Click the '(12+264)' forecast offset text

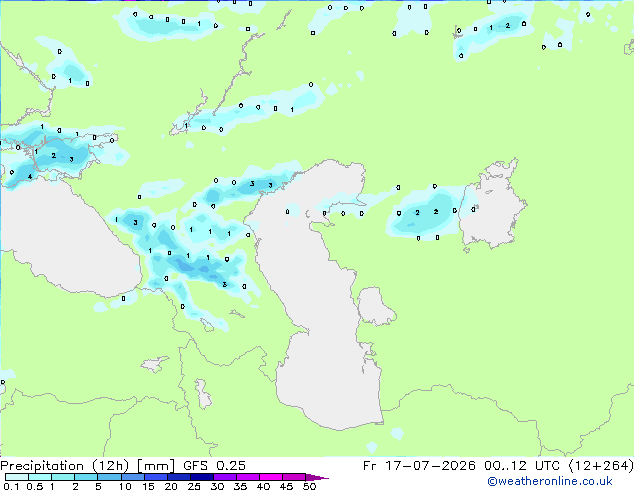pos(600,466)
